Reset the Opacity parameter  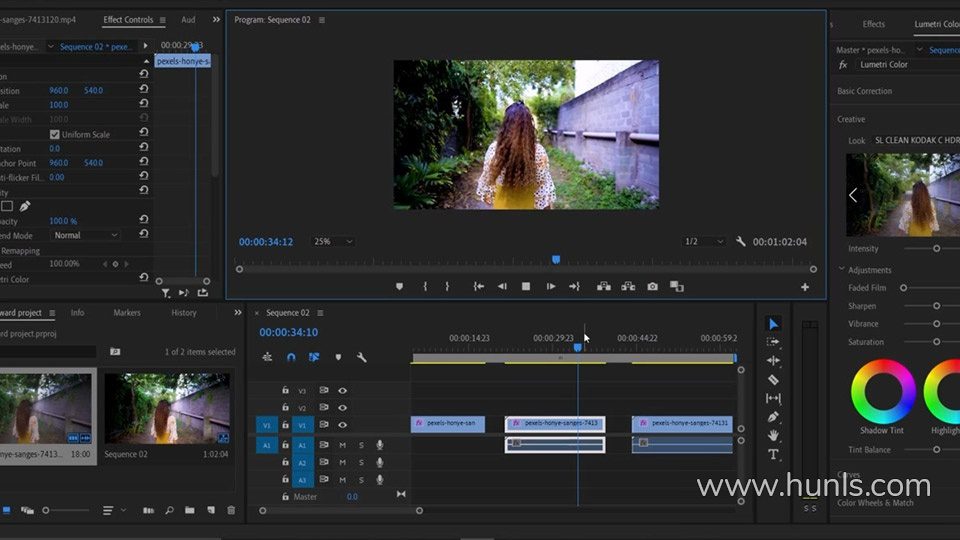(x=143, y=219)
